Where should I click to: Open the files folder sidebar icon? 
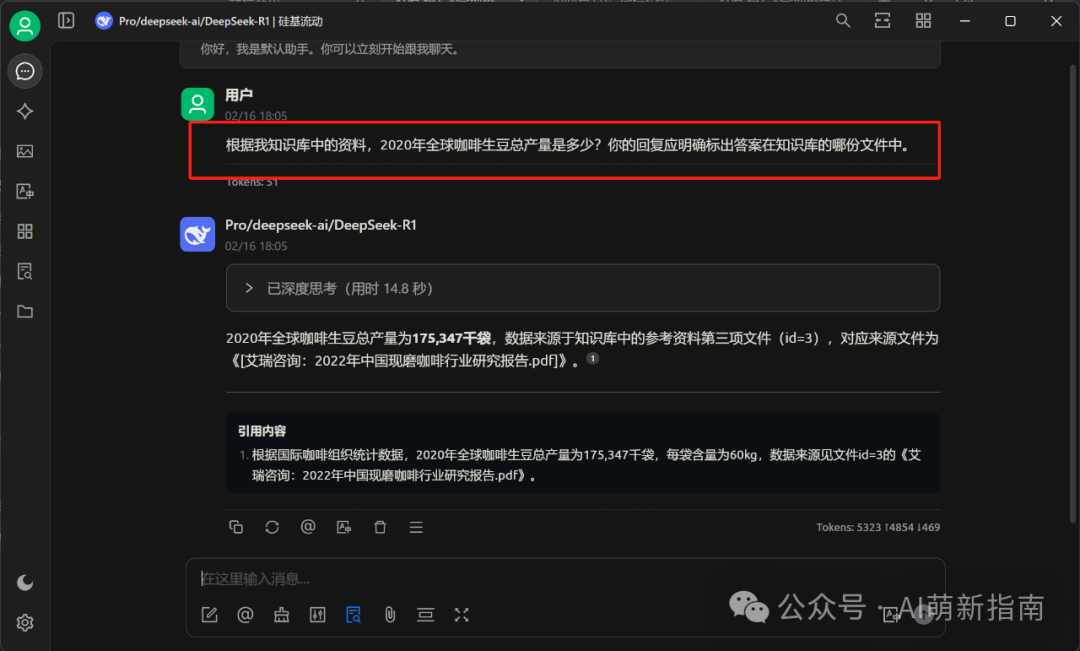[x=25, y=311]
